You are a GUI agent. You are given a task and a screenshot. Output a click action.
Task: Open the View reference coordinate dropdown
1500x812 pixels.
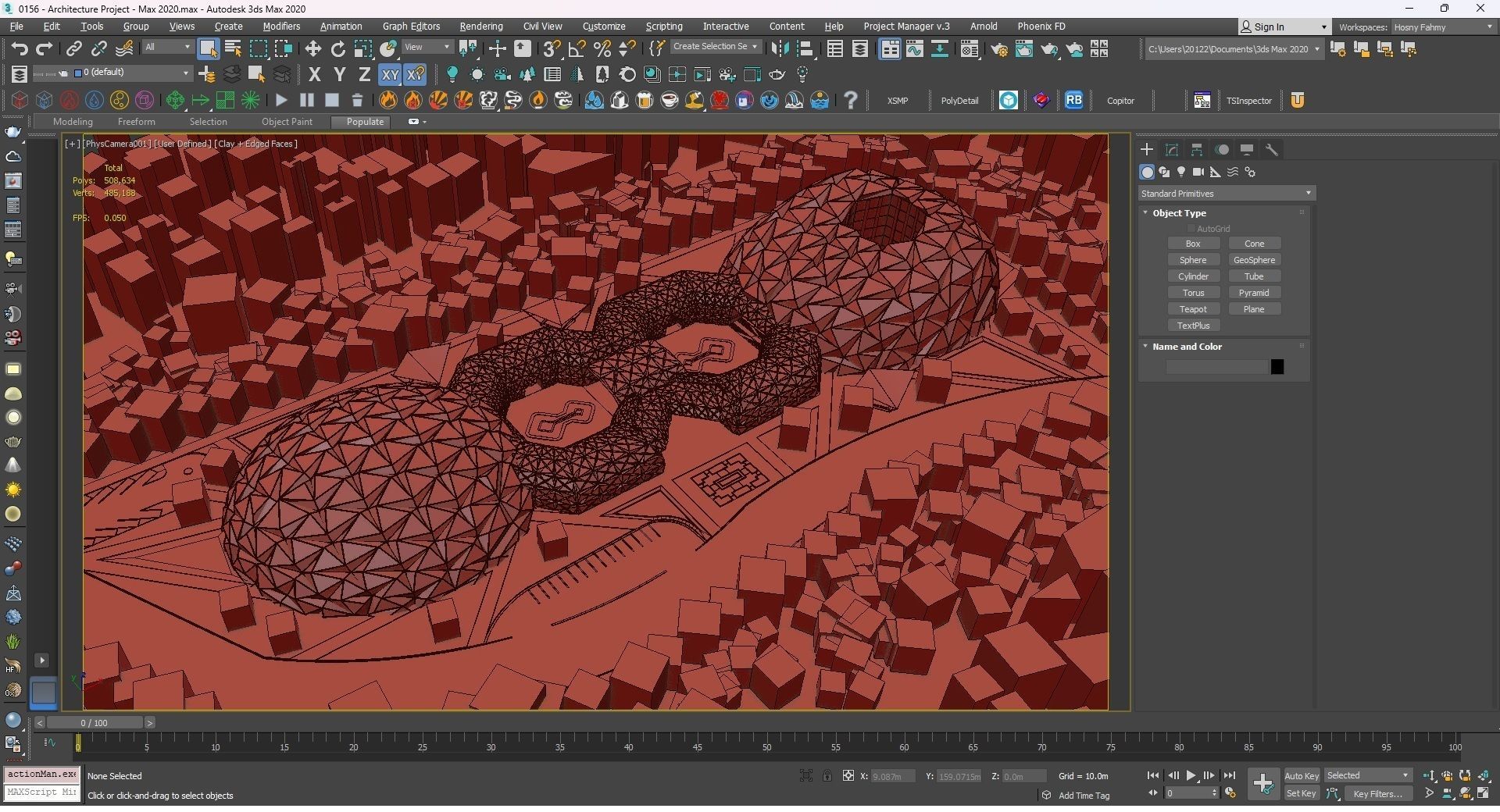click(x=427, y=47)
